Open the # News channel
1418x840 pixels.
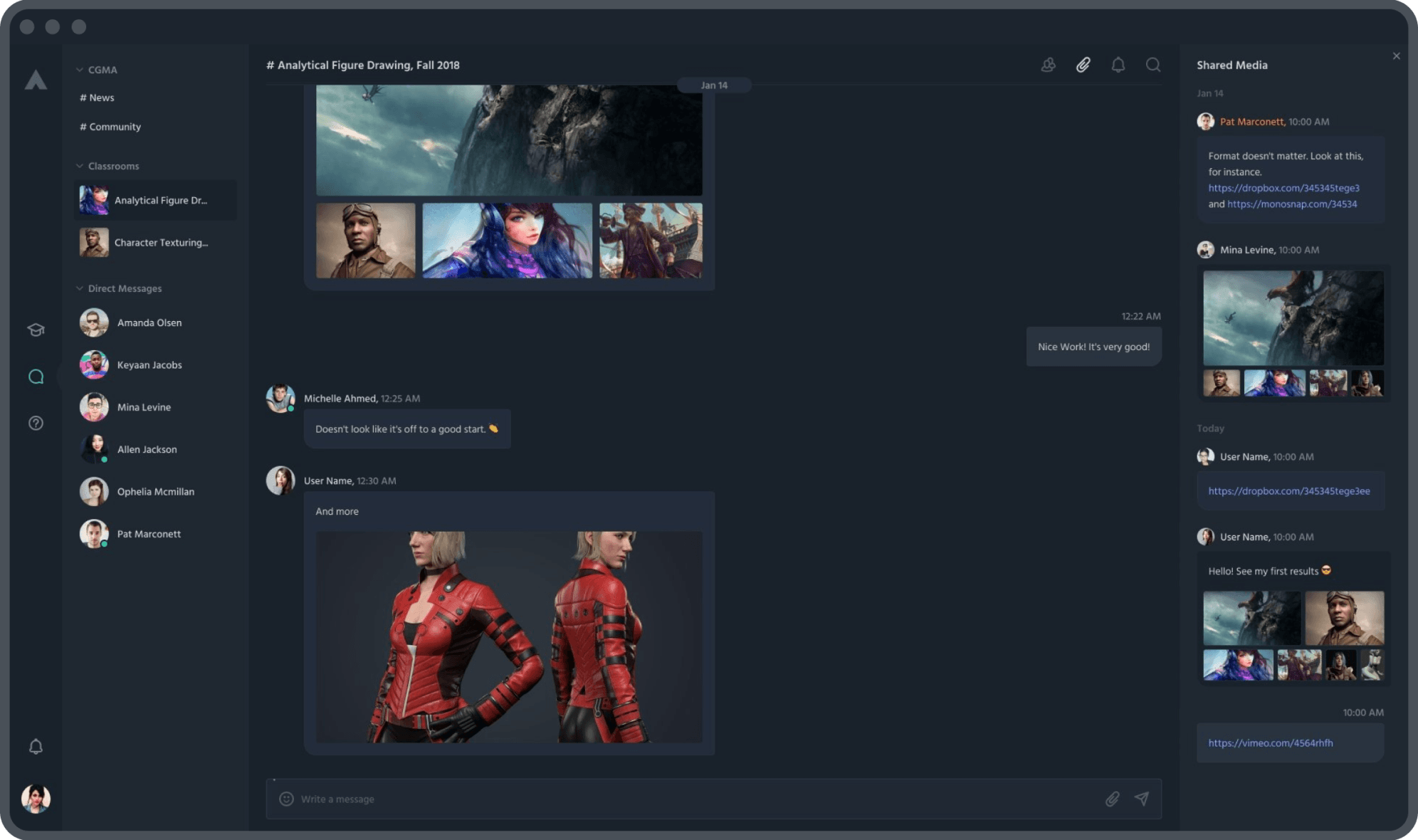click(x=98, y=98)
